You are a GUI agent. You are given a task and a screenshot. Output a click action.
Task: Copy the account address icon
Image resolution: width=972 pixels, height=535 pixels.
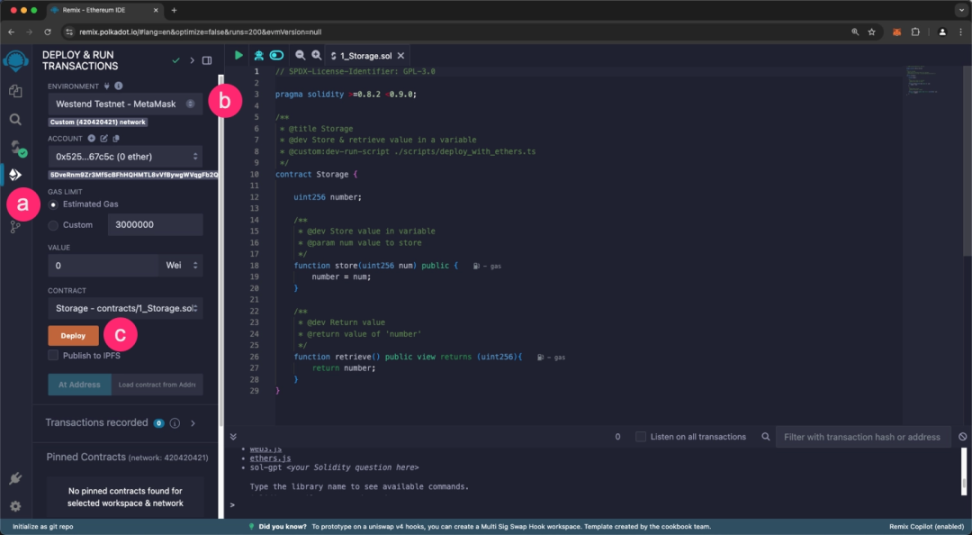pyautogui.click(x=116, y=138)
